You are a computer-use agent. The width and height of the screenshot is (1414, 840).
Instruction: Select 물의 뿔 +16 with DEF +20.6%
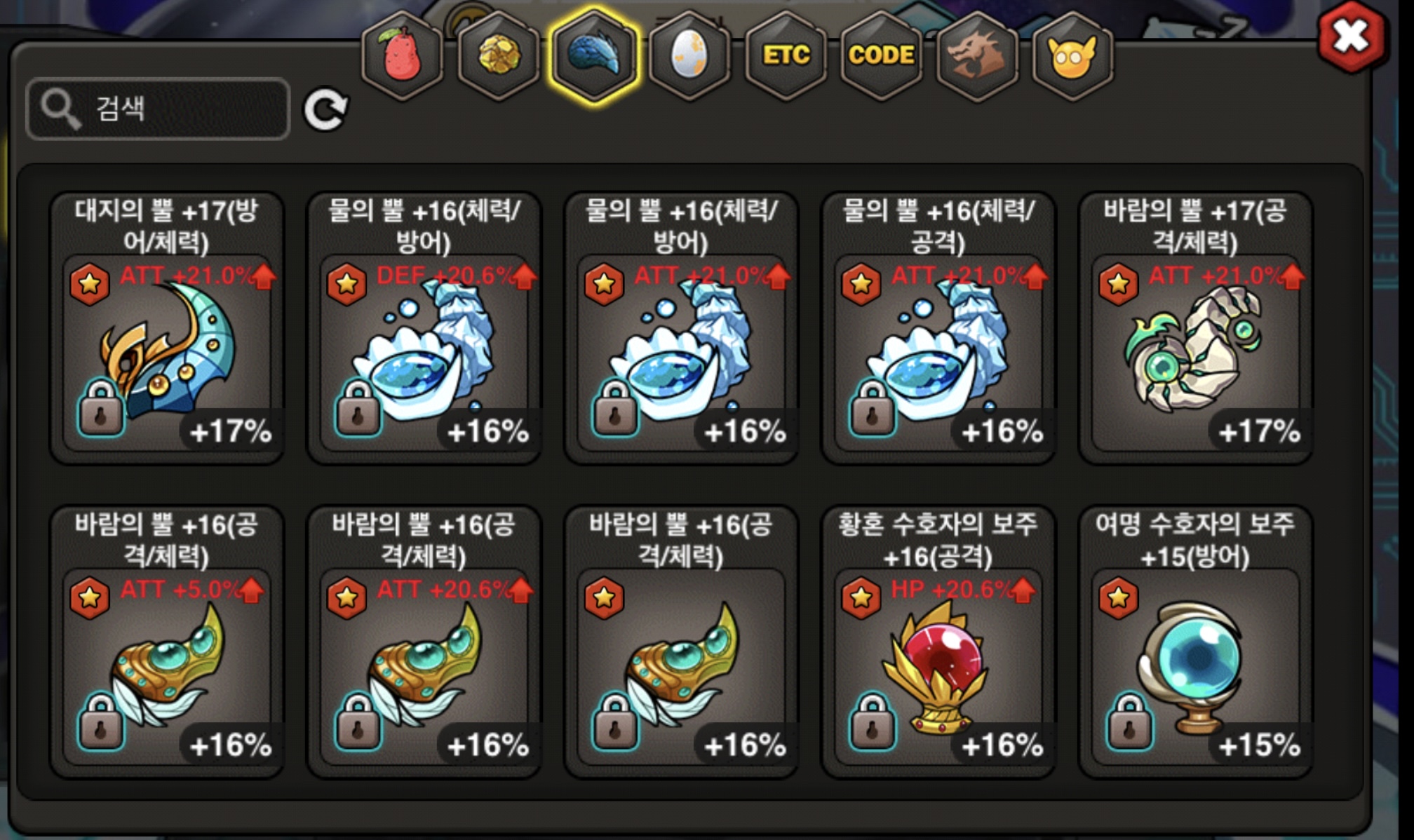pyautogui.click(x=424, y=327)
